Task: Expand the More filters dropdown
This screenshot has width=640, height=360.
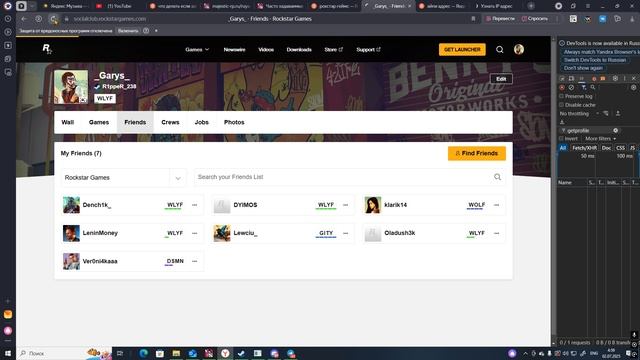Action: (x=600, y=139)
